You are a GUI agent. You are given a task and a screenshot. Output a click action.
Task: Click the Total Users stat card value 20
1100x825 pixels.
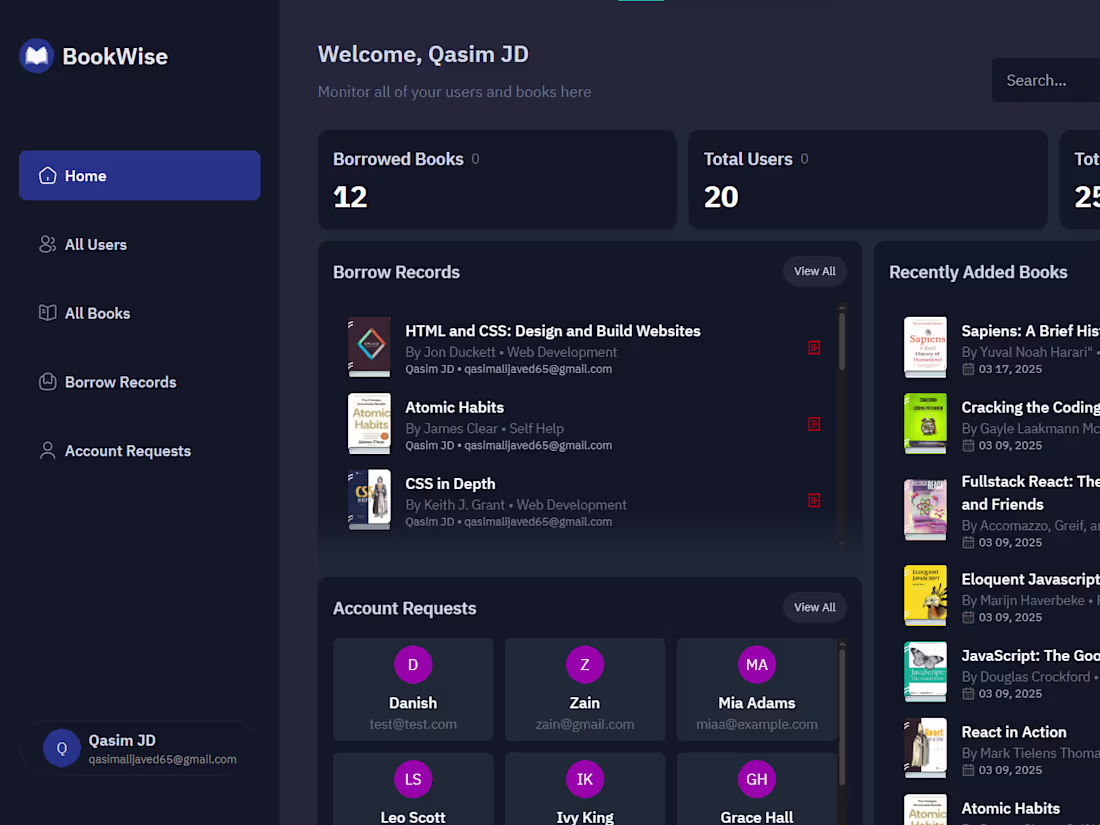(x=721, y=197)
